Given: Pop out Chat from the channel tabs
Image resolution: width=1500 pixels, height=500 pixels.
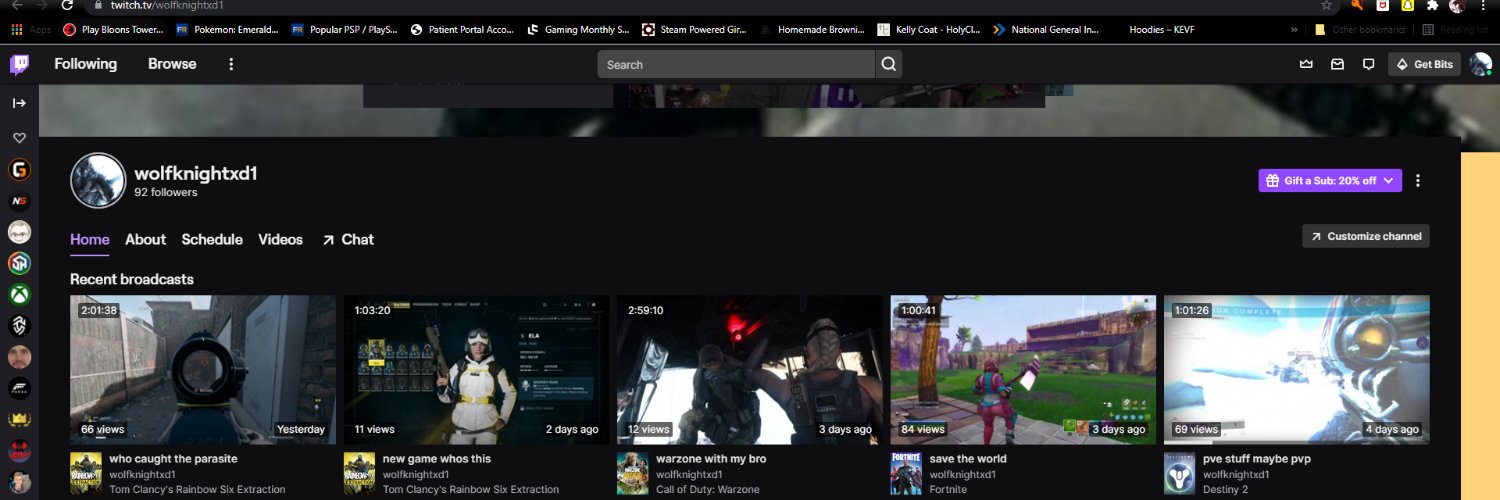Looking at the screenshot, I should point(347,239).
